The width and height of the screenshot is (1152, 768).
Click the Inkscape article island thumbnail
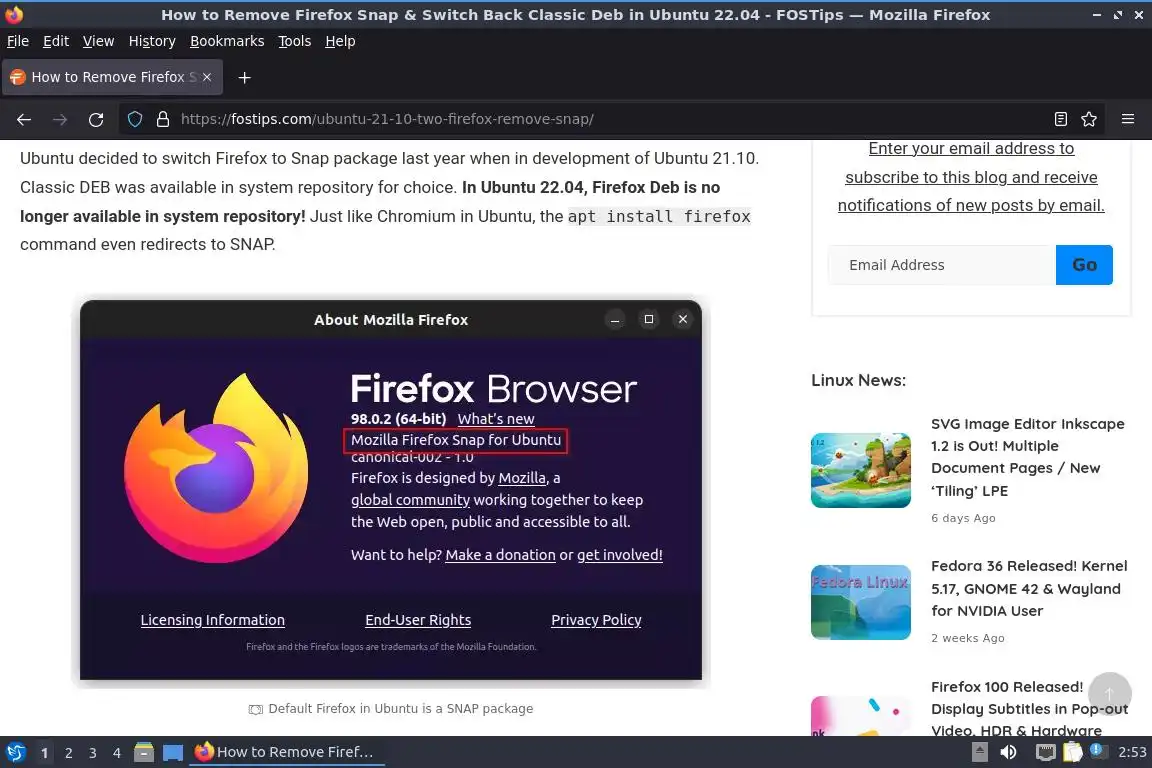tap(860, 470)
